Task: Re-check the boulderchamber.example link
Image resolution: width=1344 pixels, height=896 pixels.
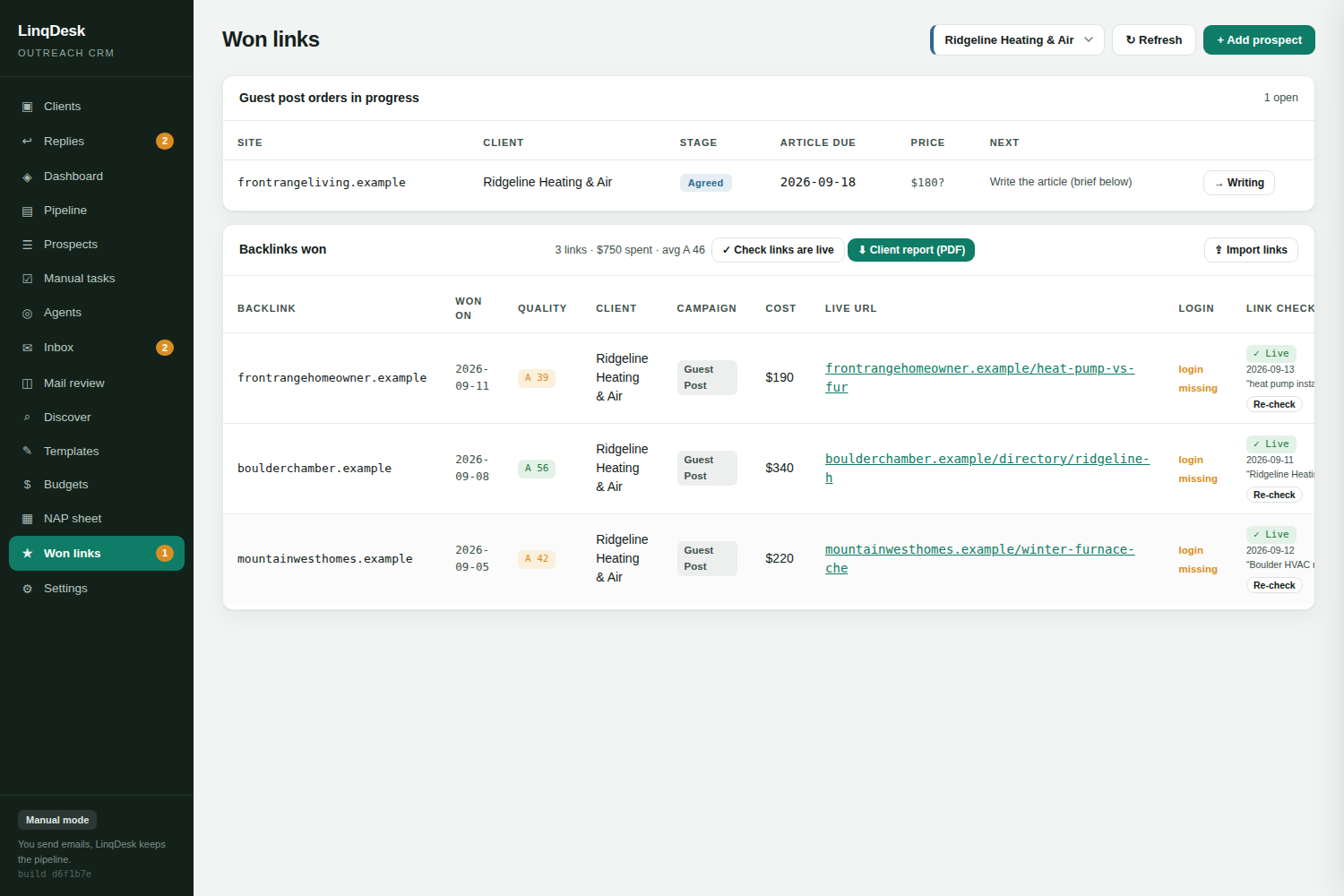Action: tap(1274, 495)
